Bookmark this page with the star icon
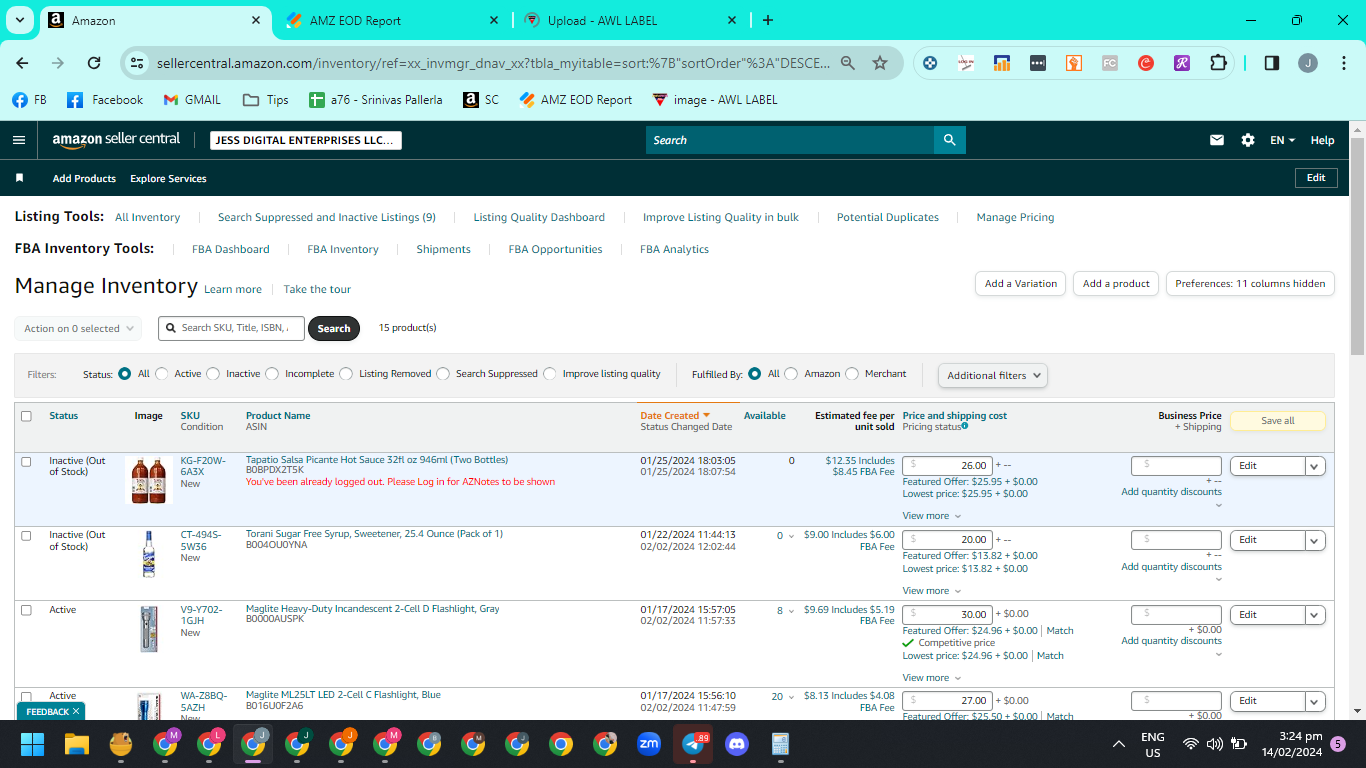1366x768 pixels. click(880, 63)
